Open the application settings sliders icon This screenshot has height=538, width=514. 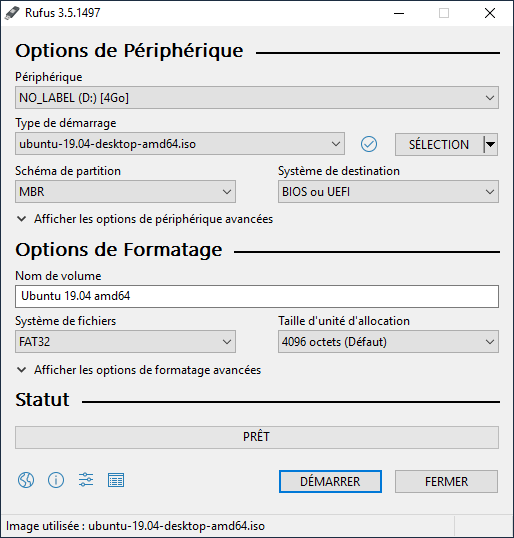pos(86,480)
